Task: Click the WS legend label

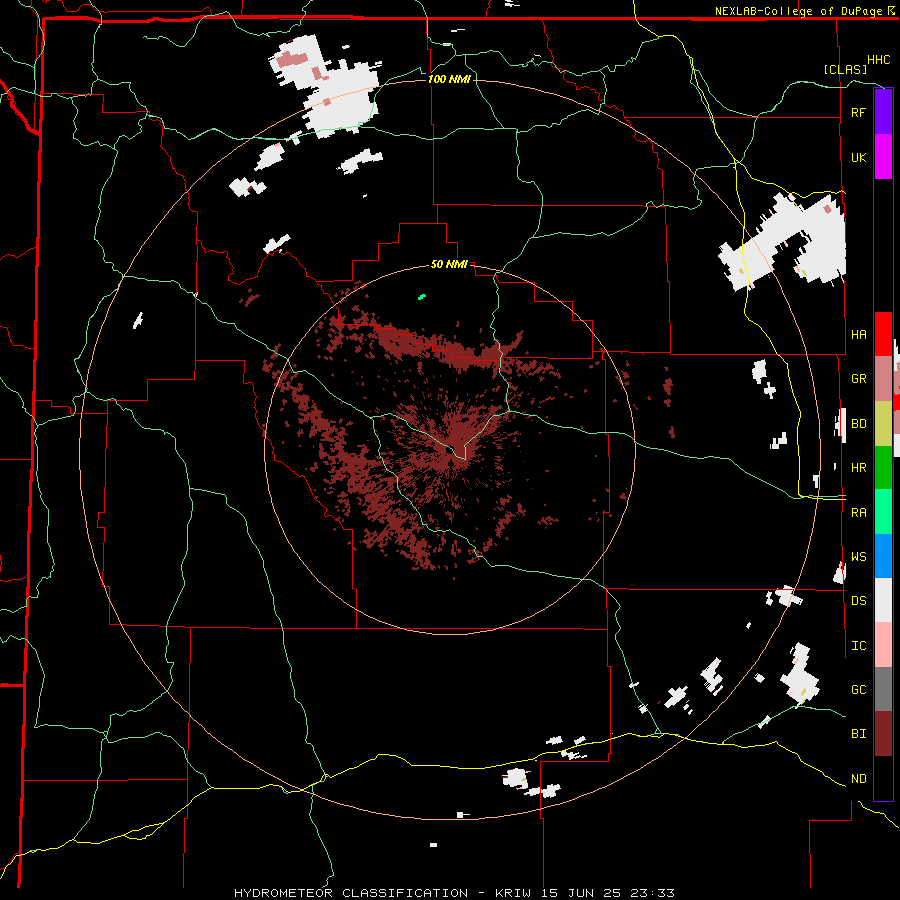Action: pyautogui.click(x=858, y=557)
